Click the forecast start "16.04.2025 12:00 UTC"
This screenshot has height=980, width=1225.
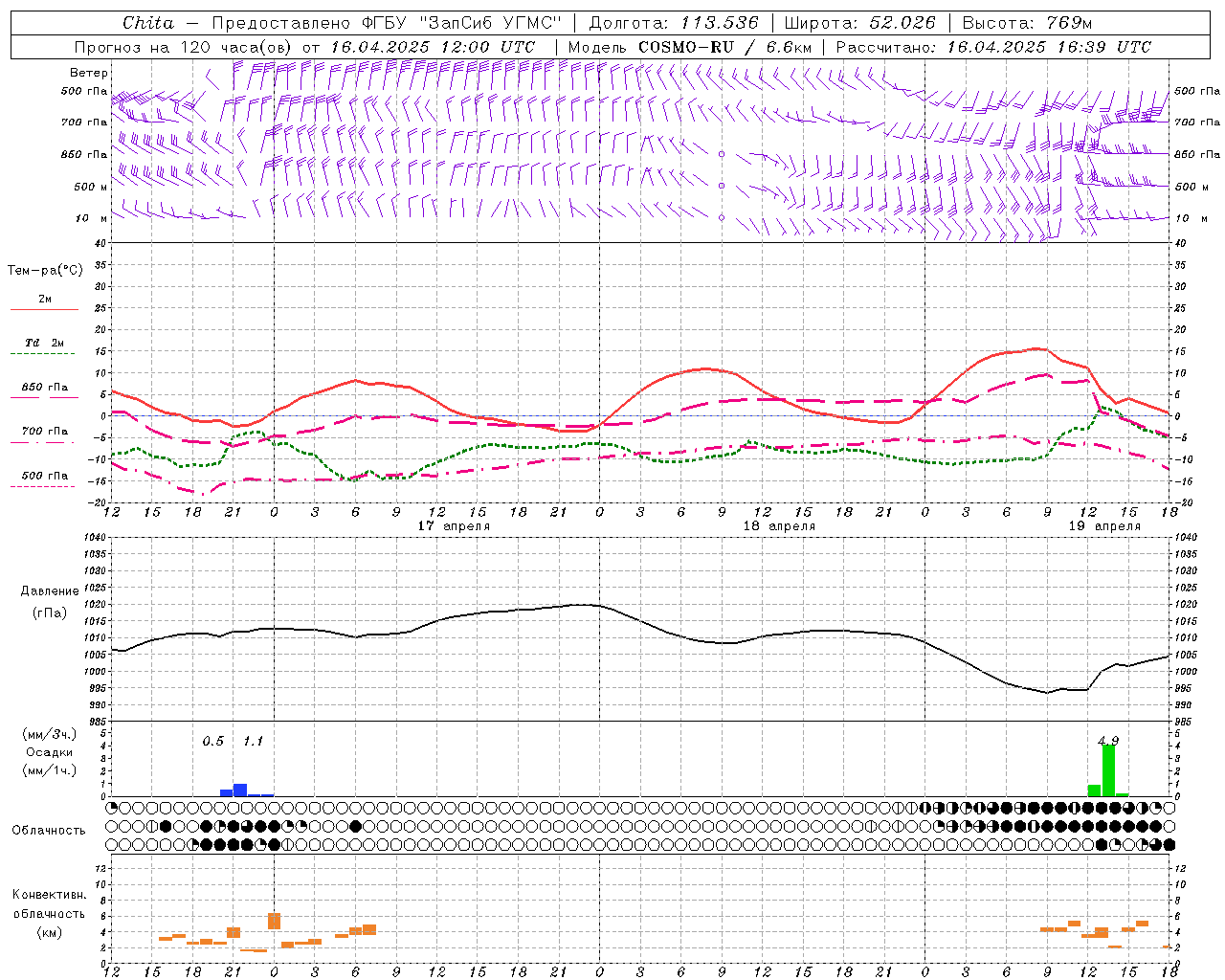coord(433,47)
